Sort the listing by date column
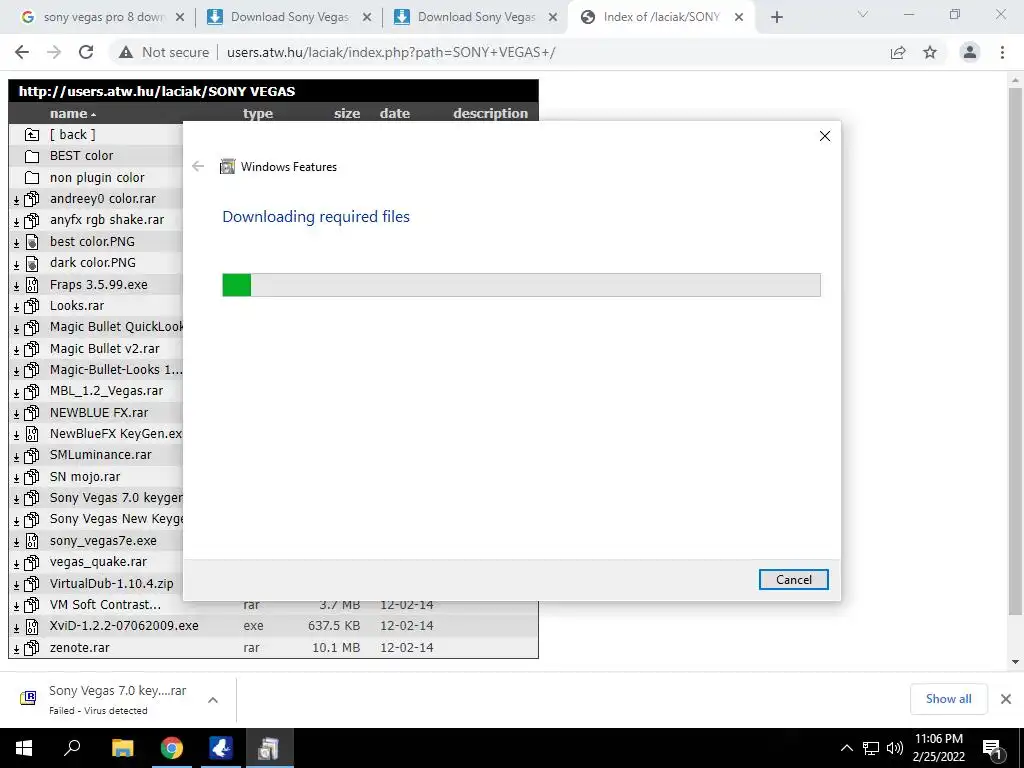 click(394, 114)
